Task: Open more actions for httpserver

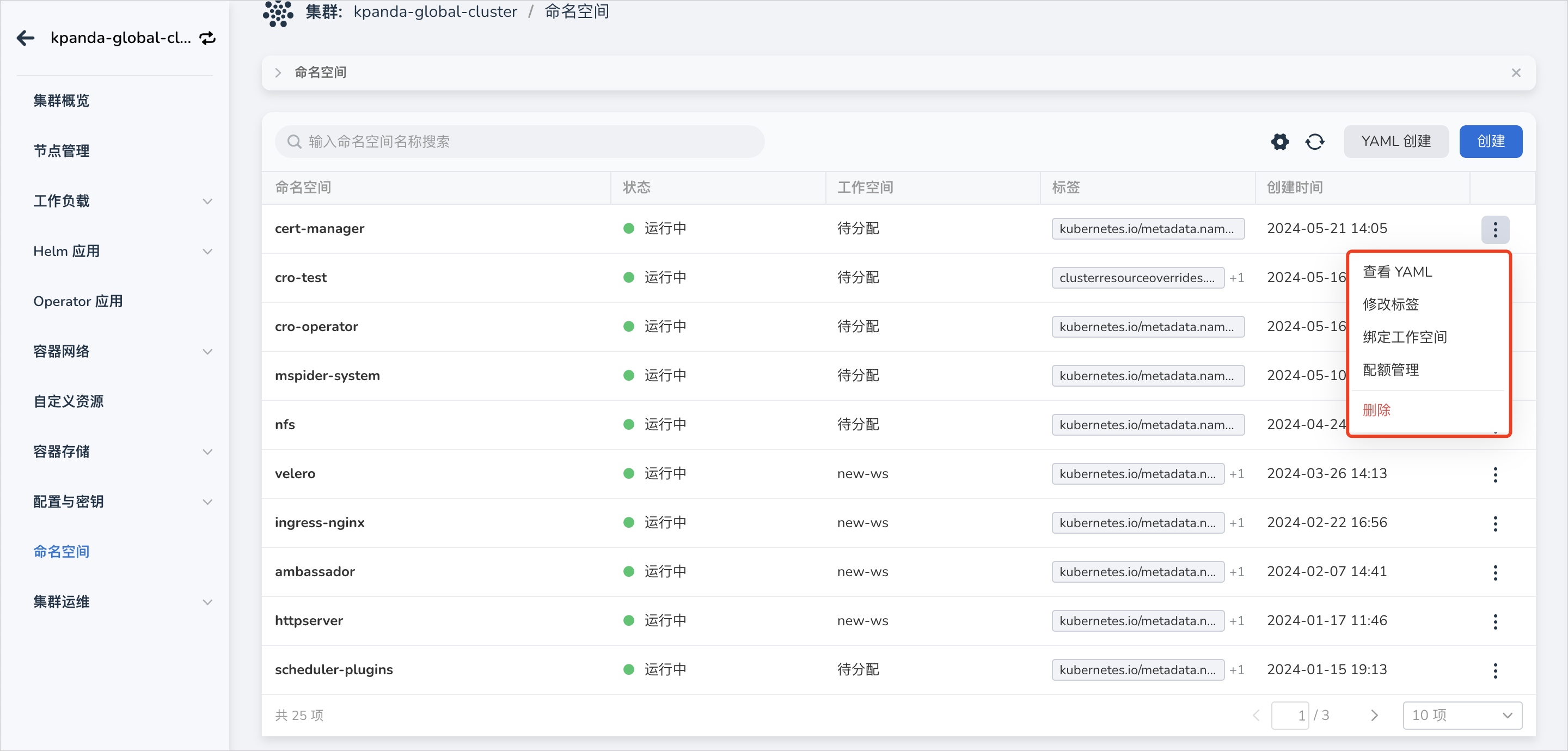Action: point(1495,622)
